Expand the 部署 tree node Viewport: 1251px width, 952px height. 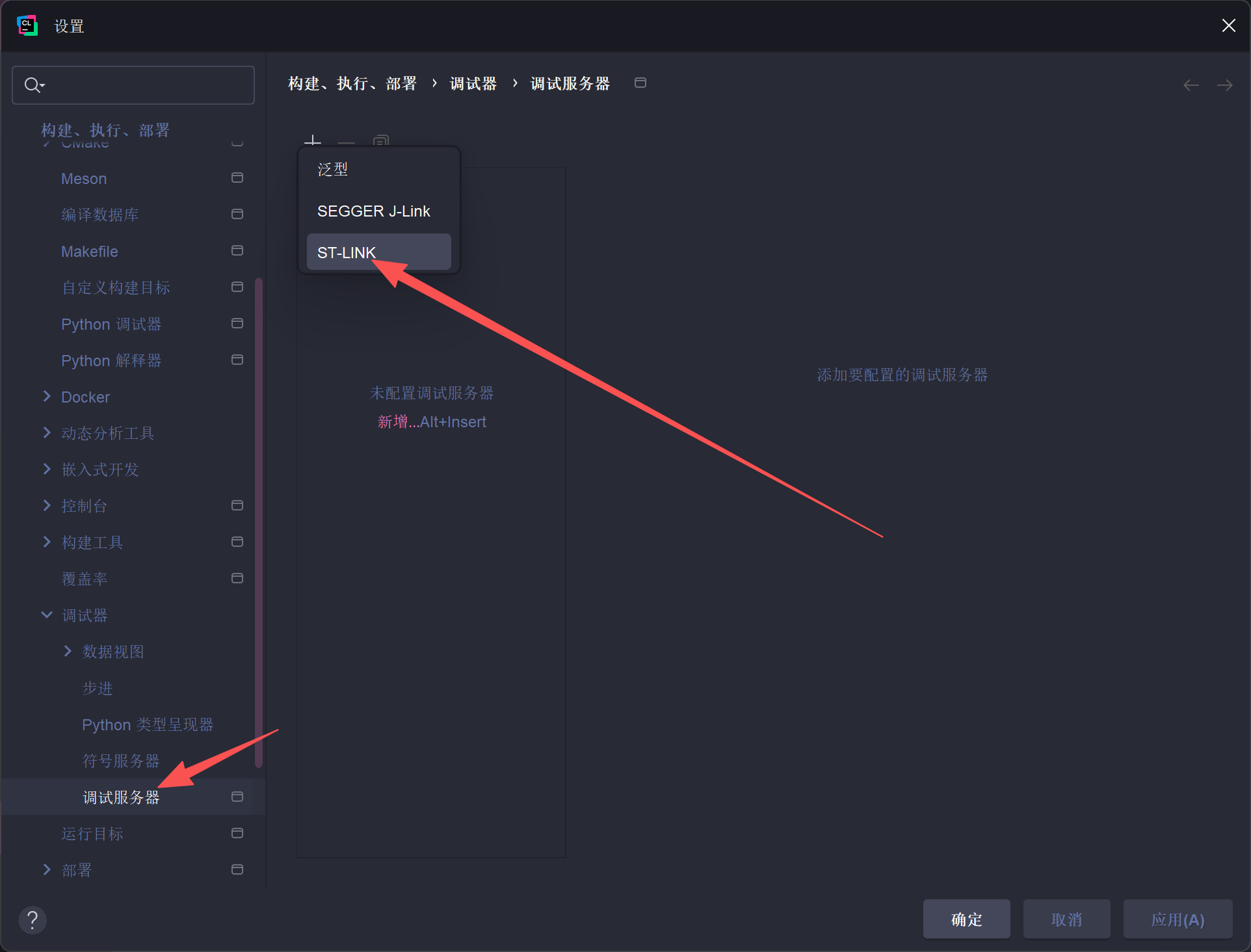47,869
